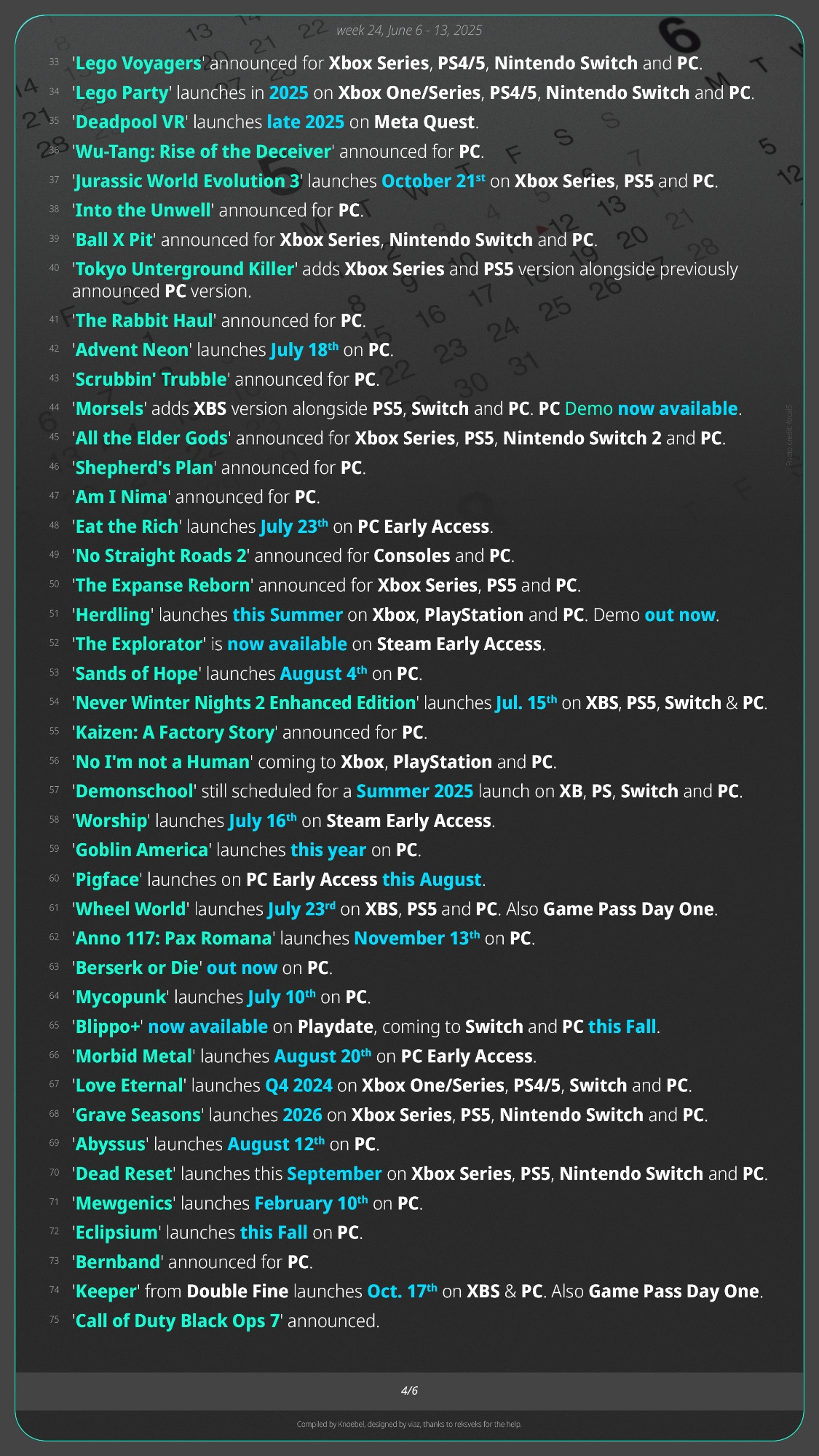This screenshot has width=819, height=1456.
Task: Click the 'Dead Reset' title
Action: [124, 1174]
